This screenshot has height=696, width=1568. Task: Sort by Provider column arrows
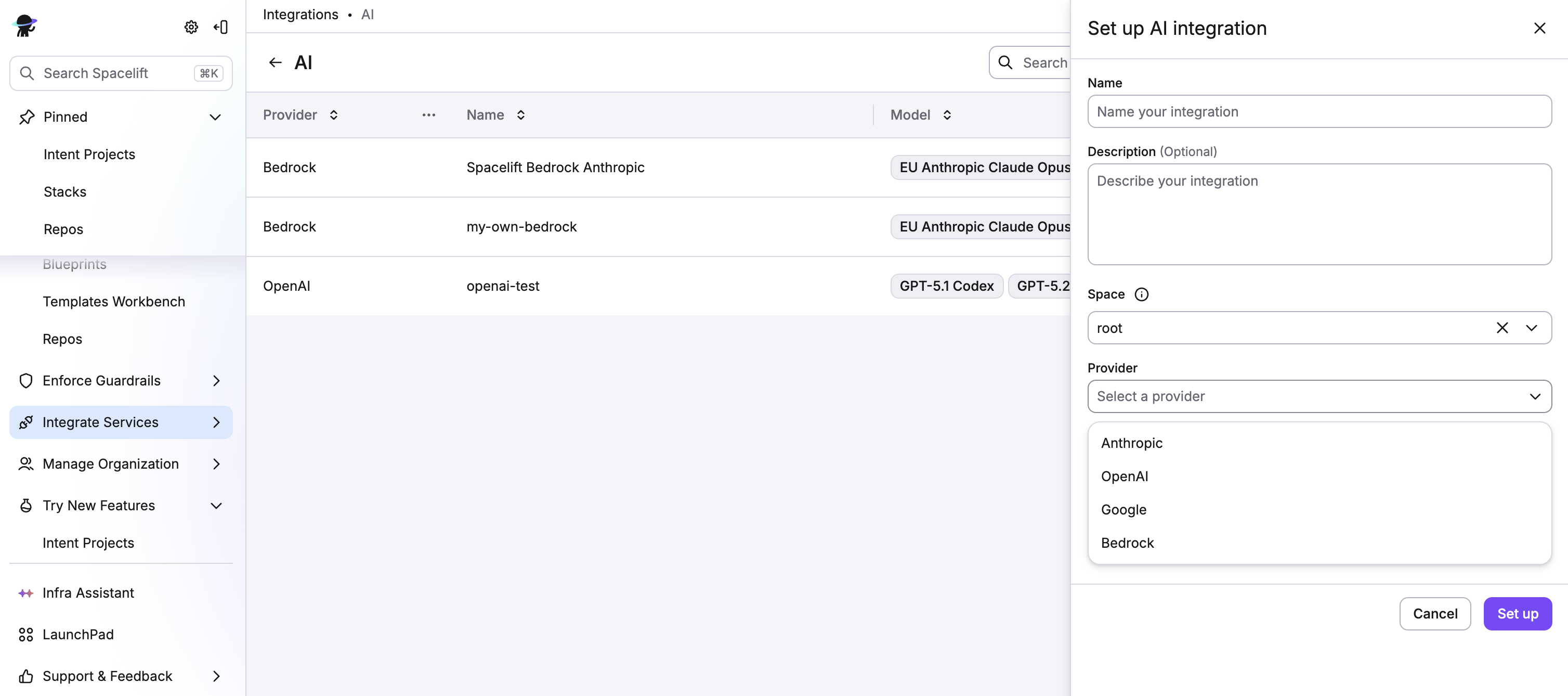[334, 115]
